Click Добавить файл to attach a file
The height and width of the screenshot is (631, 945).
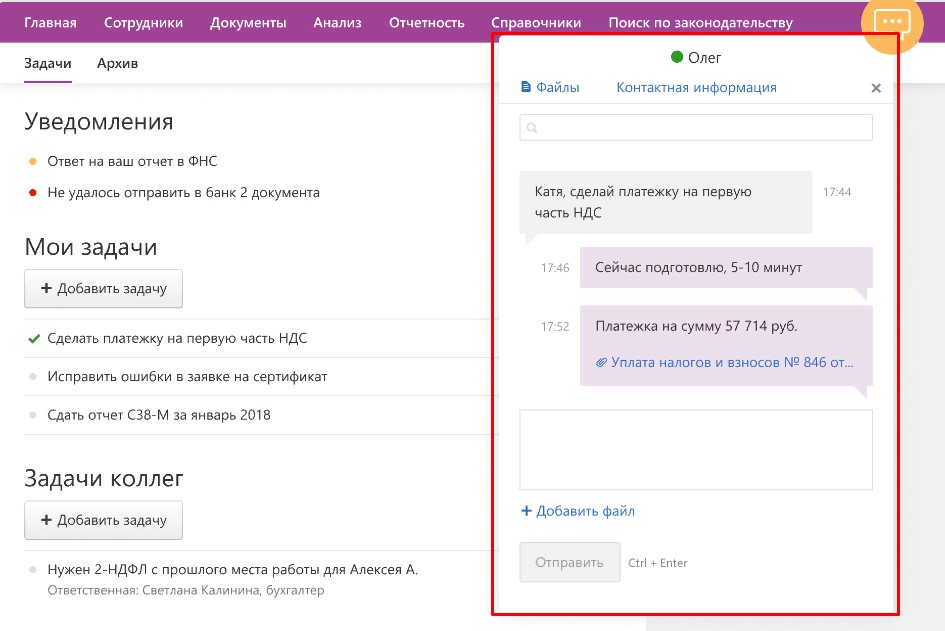(x=578, y=511)
